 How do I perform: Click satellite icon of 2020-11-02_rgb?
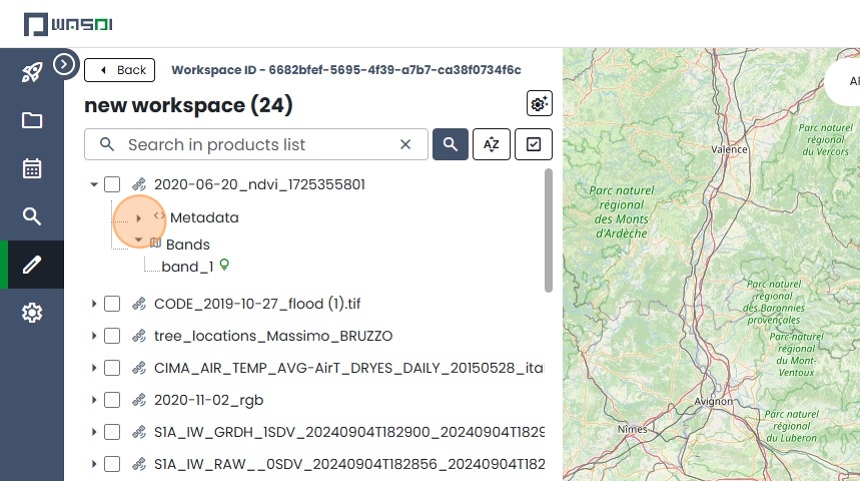click(x=139, y=400)
